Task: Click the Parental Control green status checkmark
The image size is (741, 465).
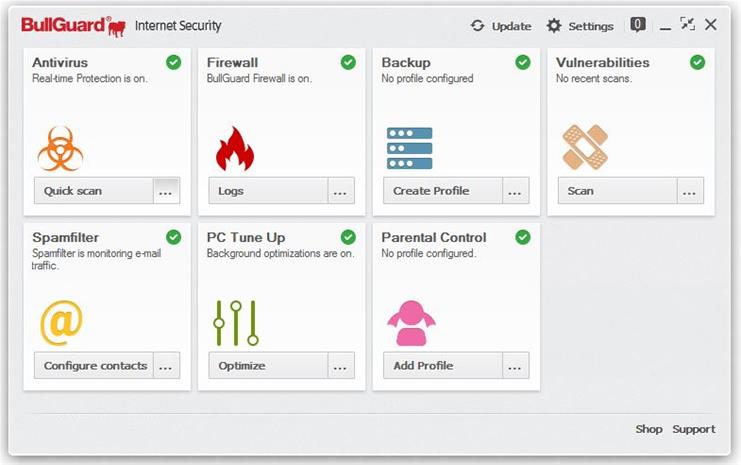Action: point(523,237)
